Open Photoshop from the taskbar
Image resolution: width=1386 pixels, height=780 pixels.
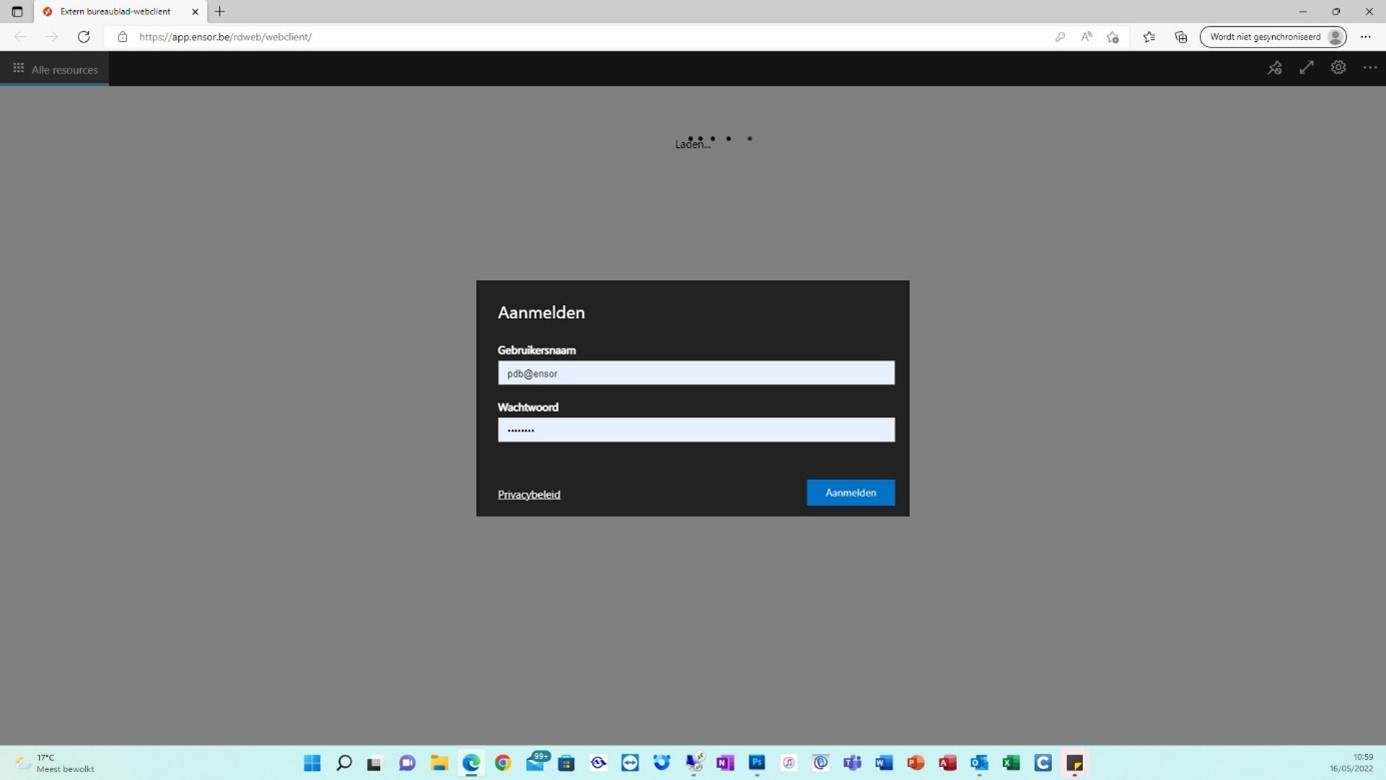point(757,763)
